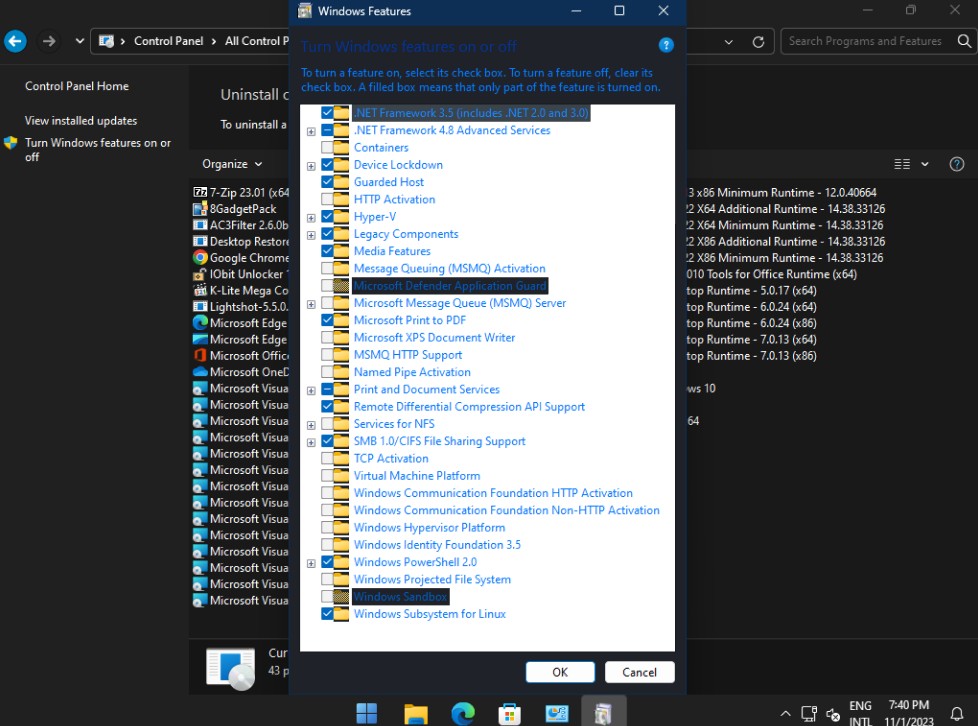The width and height of the screenshot is (978, 726).
Task: Expand the Legacy Components node
Action: coord(311,235)
